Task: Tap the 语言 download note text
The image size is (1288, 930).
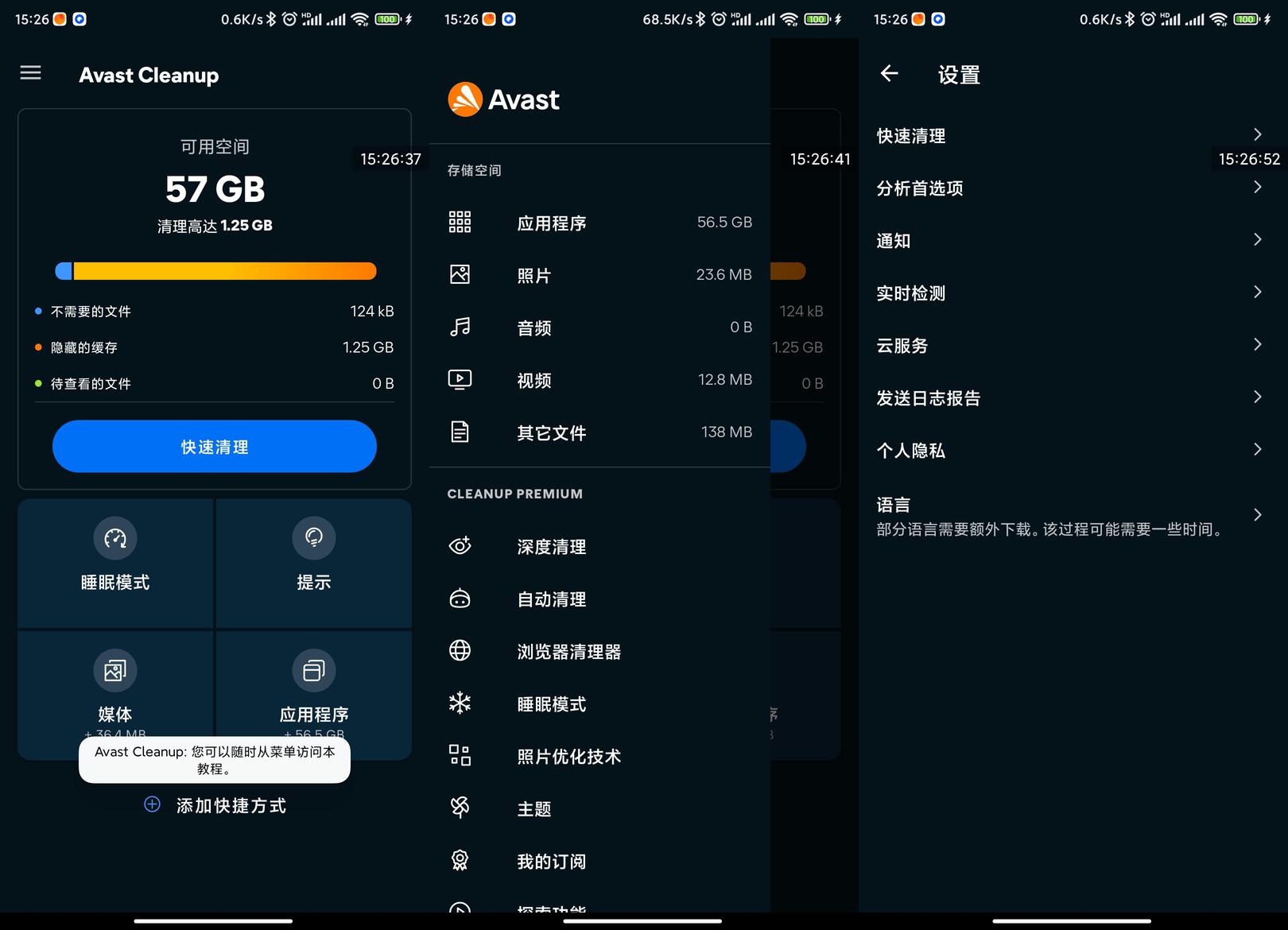Action: pos(1051,529)
